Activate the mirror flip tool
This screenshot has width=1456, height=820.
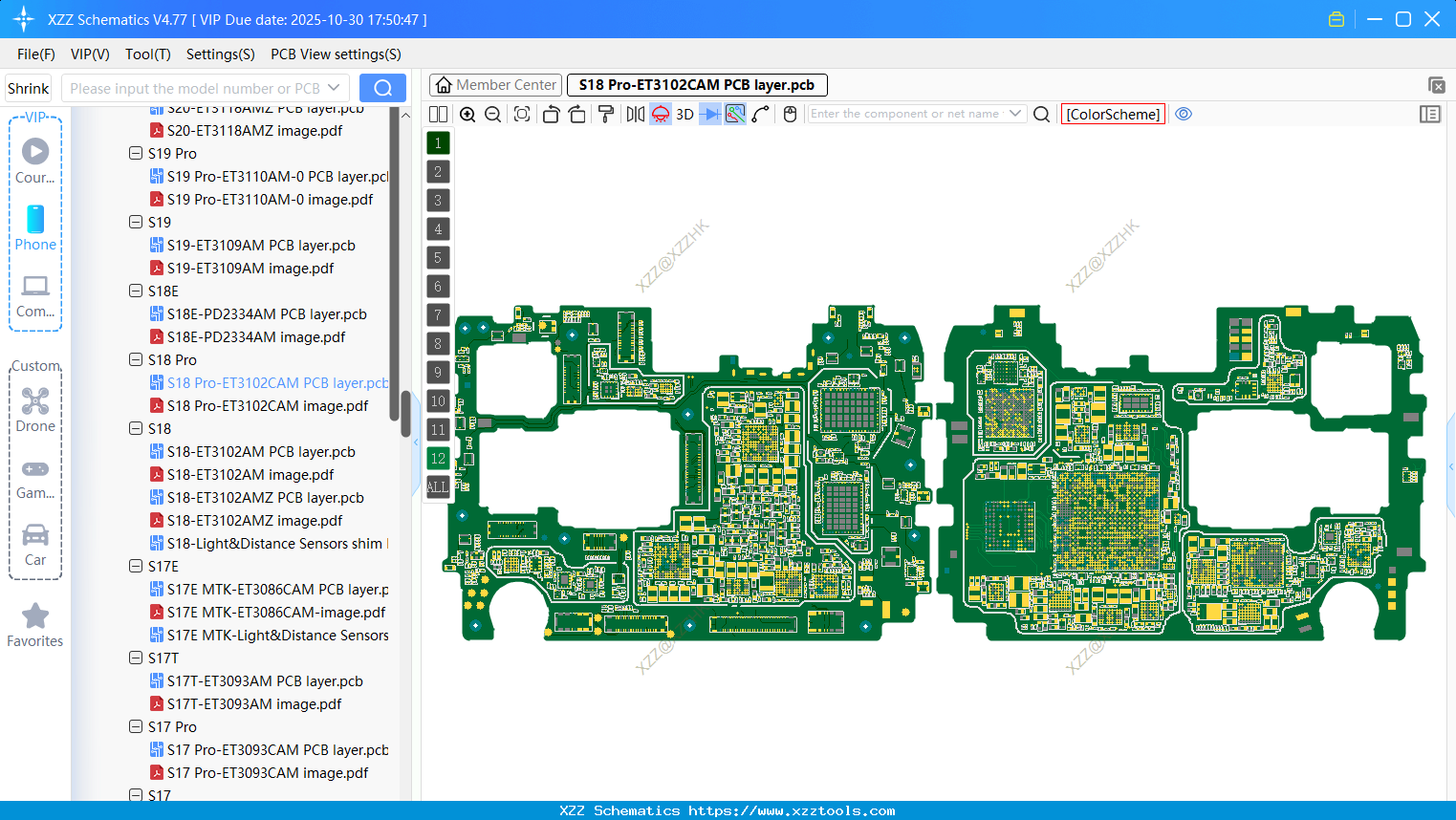pos(635,114)
